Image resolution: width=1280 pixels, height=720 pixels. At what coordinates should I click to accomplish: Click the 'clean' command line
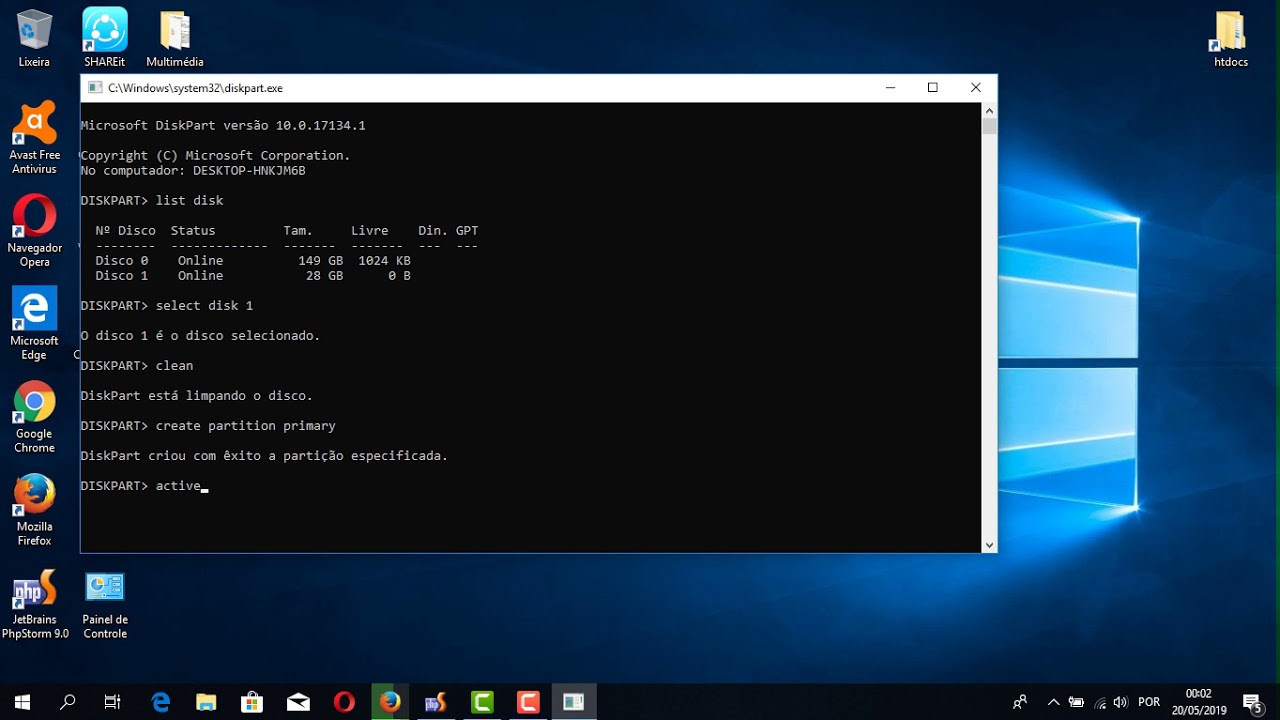pos(137,366)
